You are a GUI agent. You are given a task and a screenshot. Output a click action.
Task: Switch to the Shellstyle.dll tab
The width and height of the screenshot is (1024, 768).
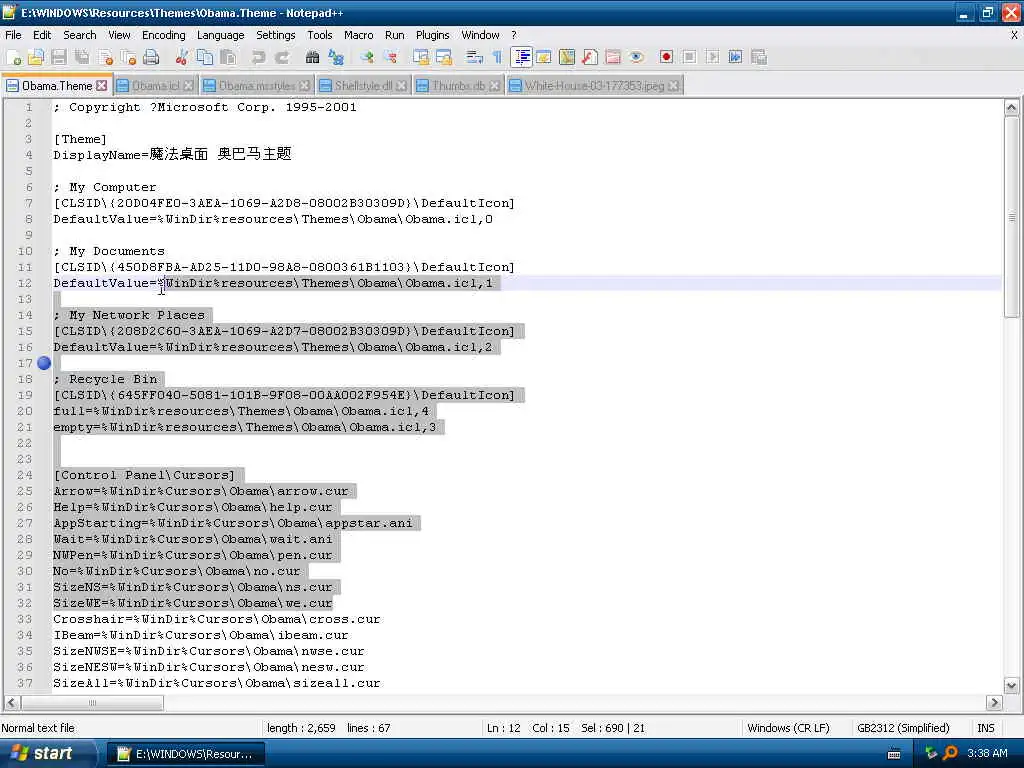click(363, 86)
